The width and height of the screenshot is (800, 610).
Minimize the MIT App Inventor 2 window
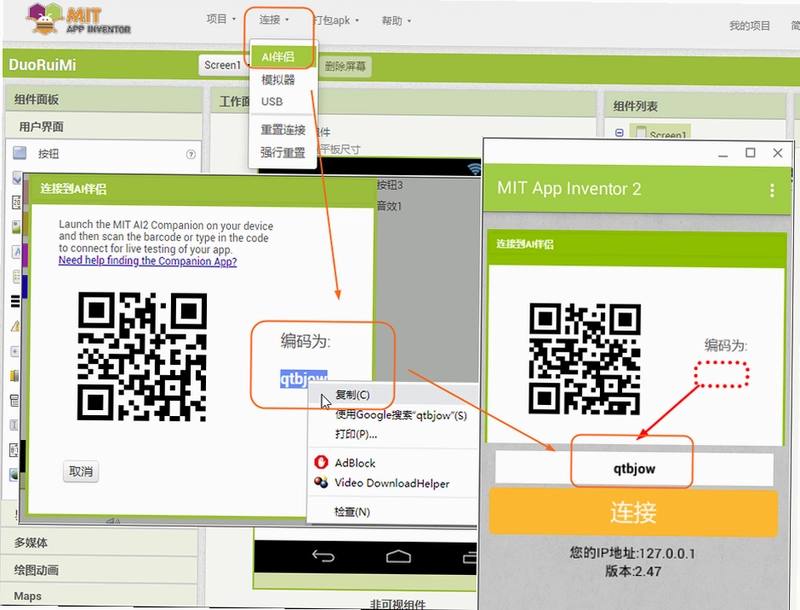coord(723,154)
